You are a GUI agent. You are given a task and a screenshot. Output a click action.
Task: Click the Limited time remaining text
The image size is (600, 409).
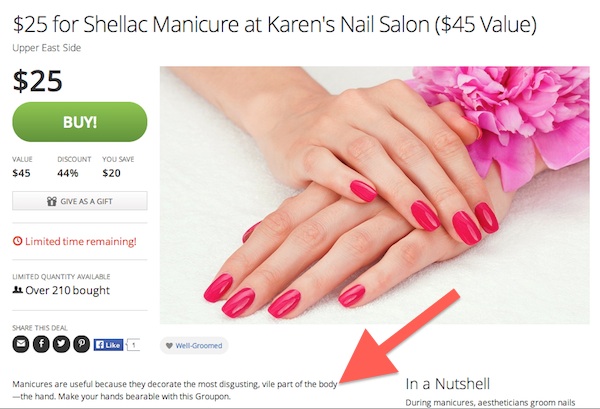tap(81, 241)
